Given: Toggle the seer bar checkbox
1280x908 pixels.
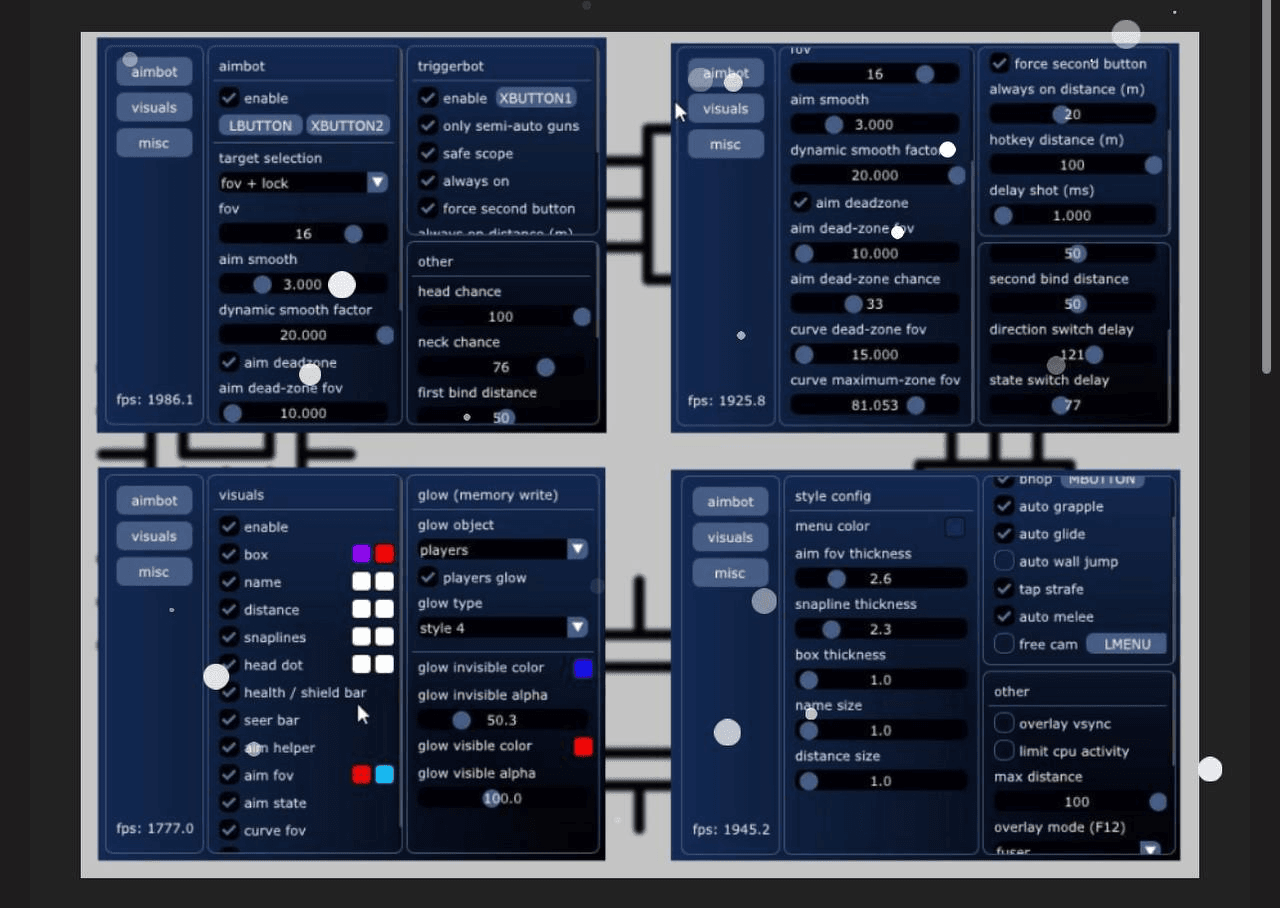Looking at the screenshot, I should click(x=229, y=720).
